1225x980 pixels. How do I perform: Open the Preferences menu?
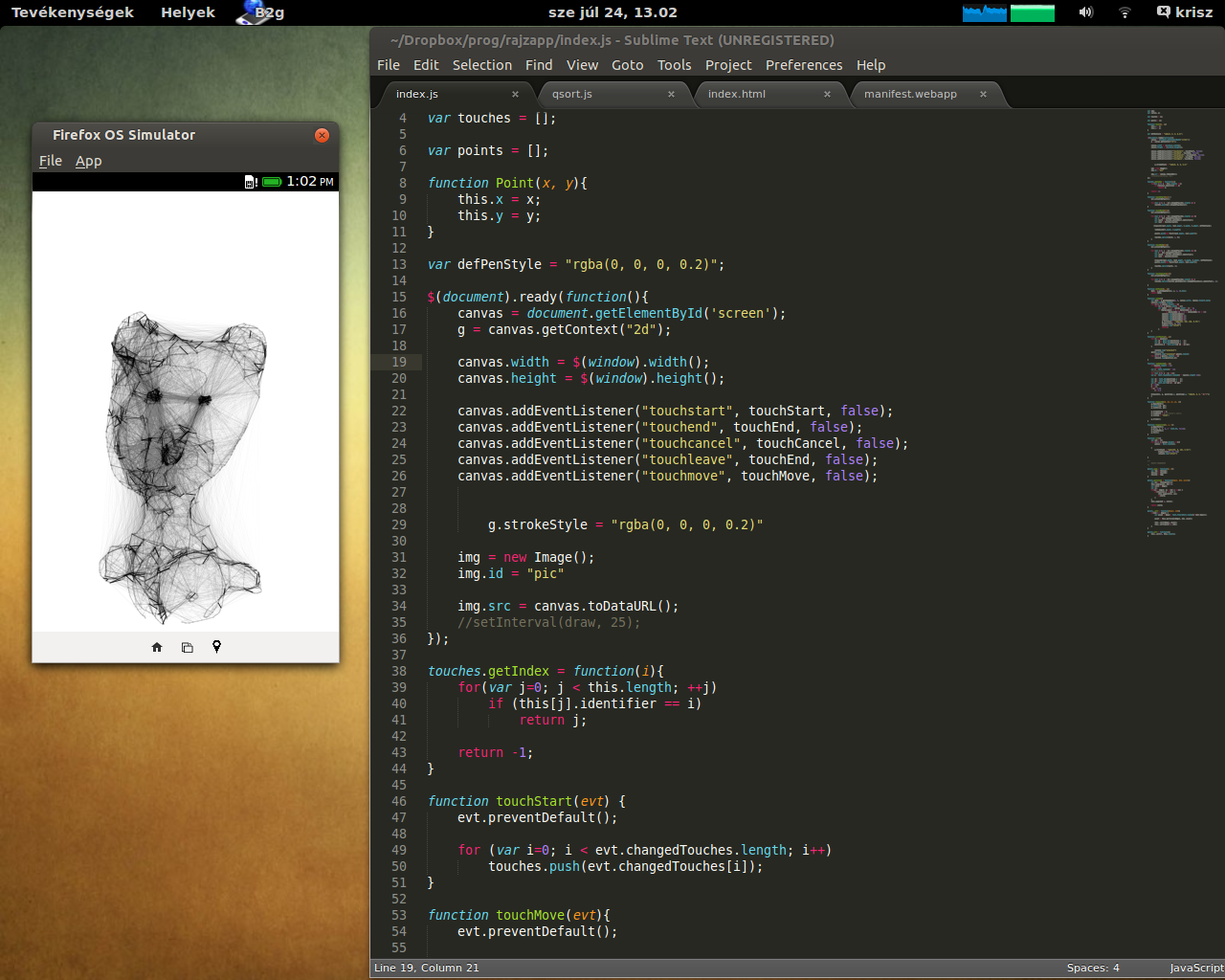(804, 65)
